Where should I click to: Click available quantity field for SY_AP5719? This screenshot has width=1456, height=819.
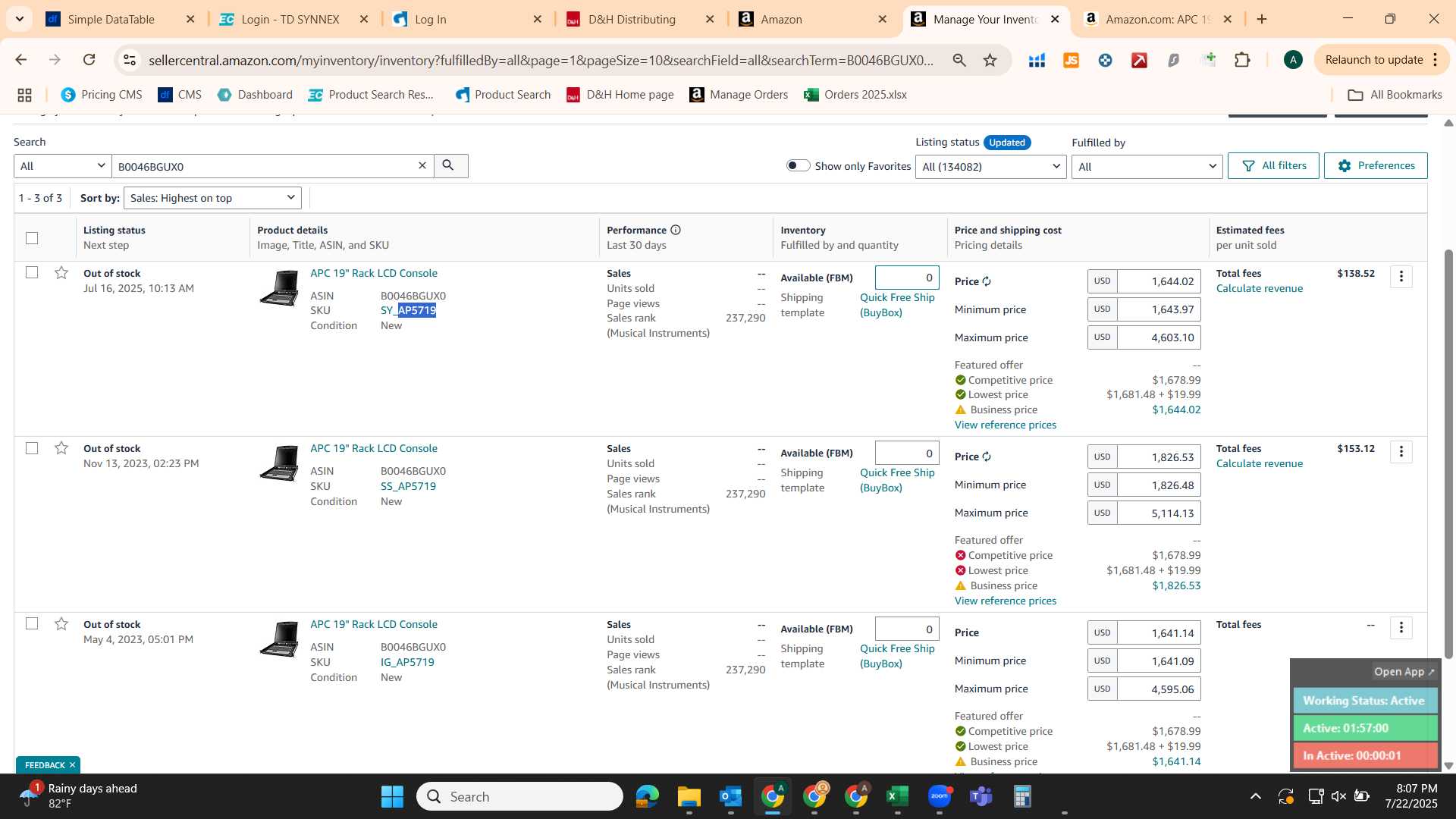907,278
